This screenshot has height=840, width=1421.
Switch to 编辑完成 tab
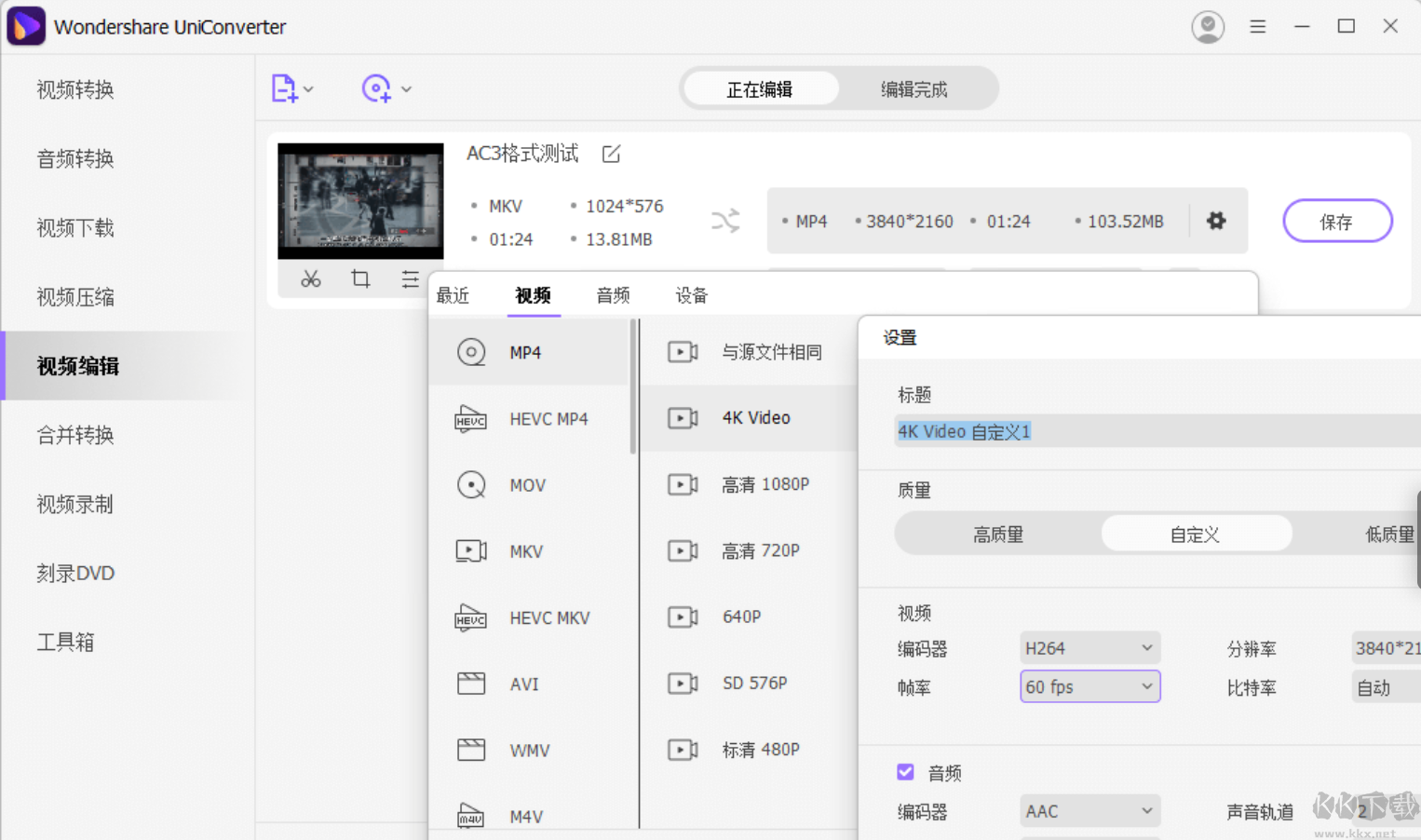coord(914,88)
